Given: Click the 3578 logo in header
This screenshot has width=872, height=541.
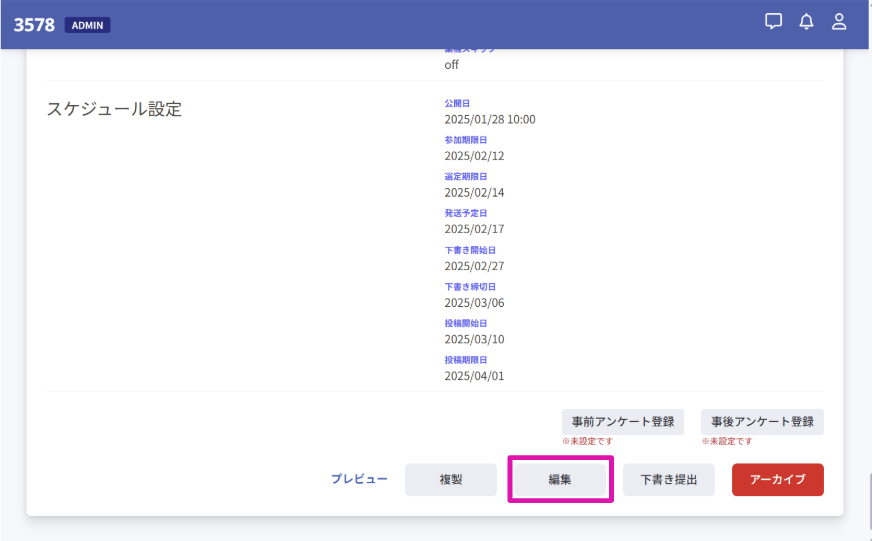Looking at the screenshot, I should (34, 25).
